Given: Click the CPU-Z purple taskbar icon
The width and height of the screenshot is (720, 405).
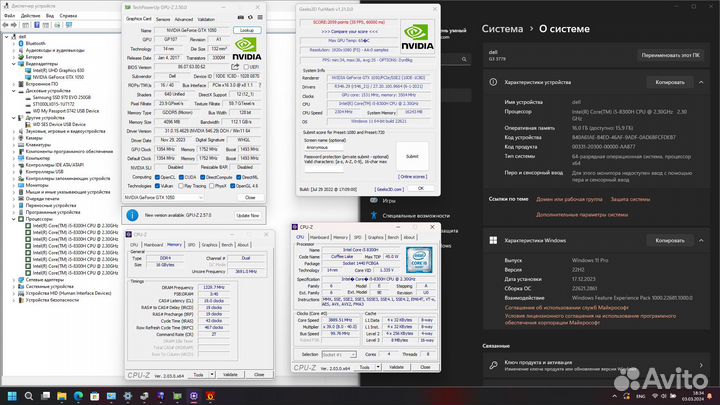Looking at the screenshot, I should tap(194, 396).
